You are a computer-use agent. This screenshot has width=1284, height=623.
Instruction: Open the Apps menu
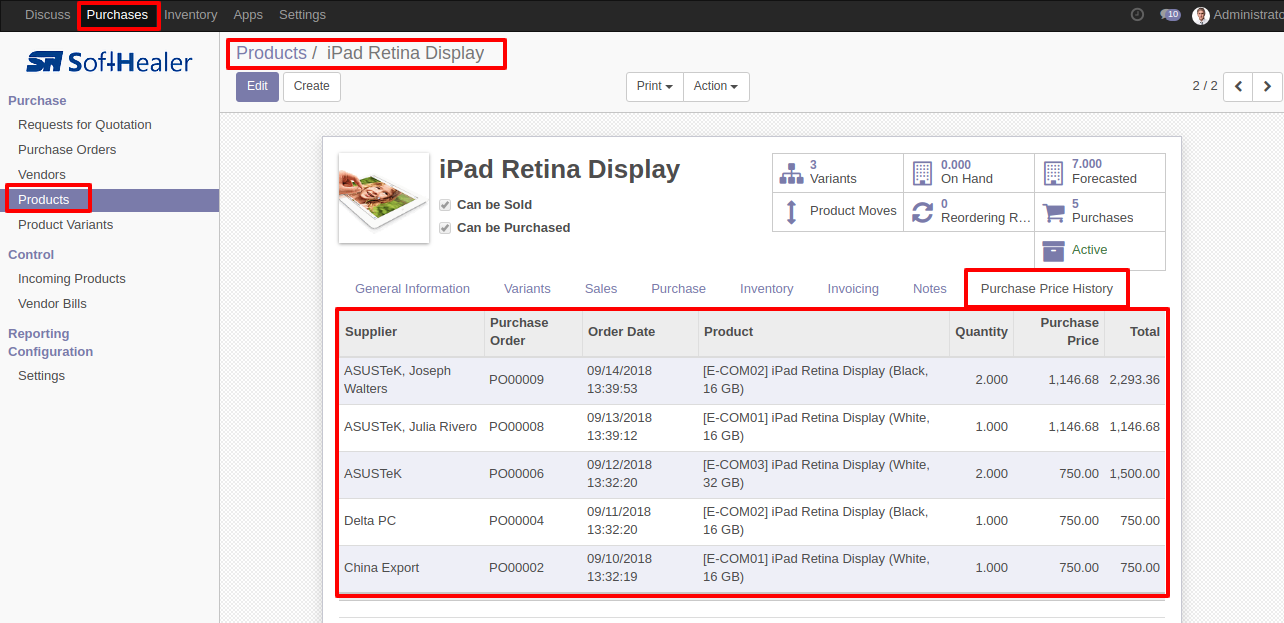248,15
